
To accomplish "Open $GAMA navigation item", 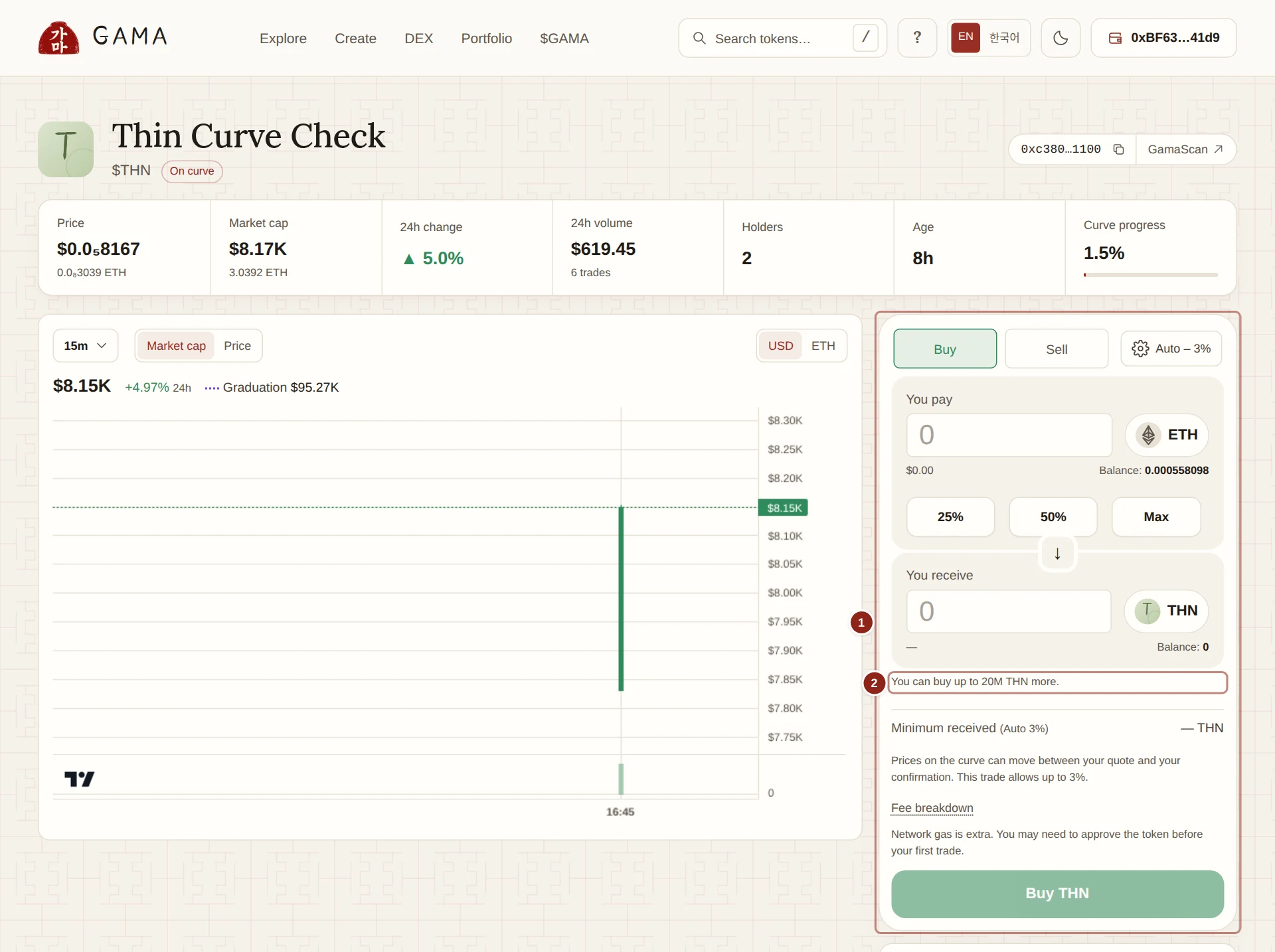I will (x=564, y=39).
